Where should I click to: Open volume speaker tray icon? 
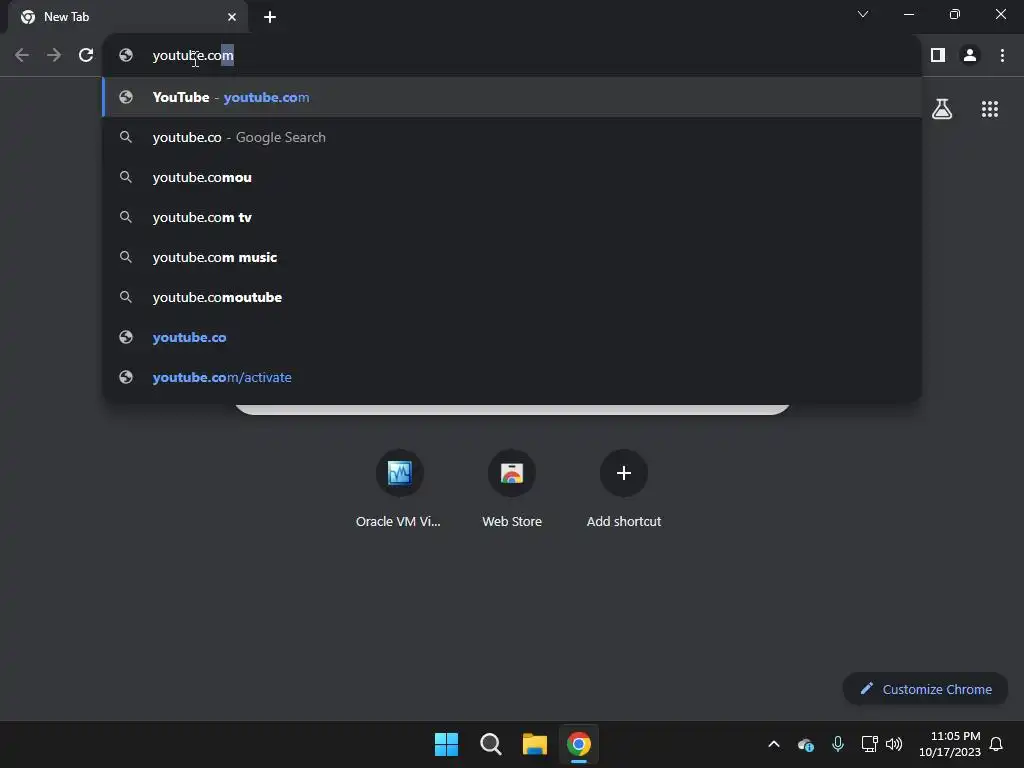click(894, 744)
